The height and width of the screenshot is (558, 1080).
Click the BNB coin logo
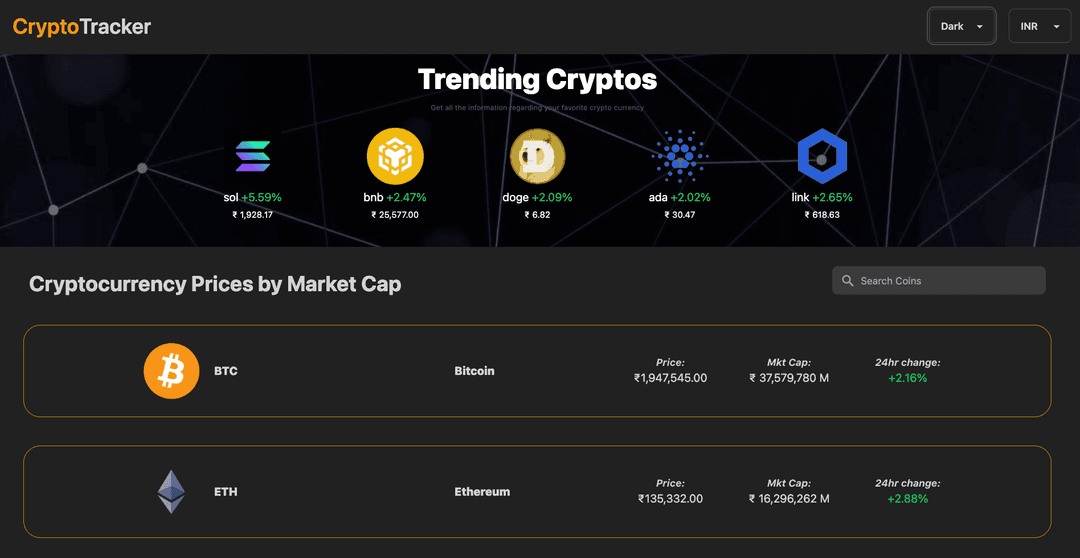tap(395, 156)
